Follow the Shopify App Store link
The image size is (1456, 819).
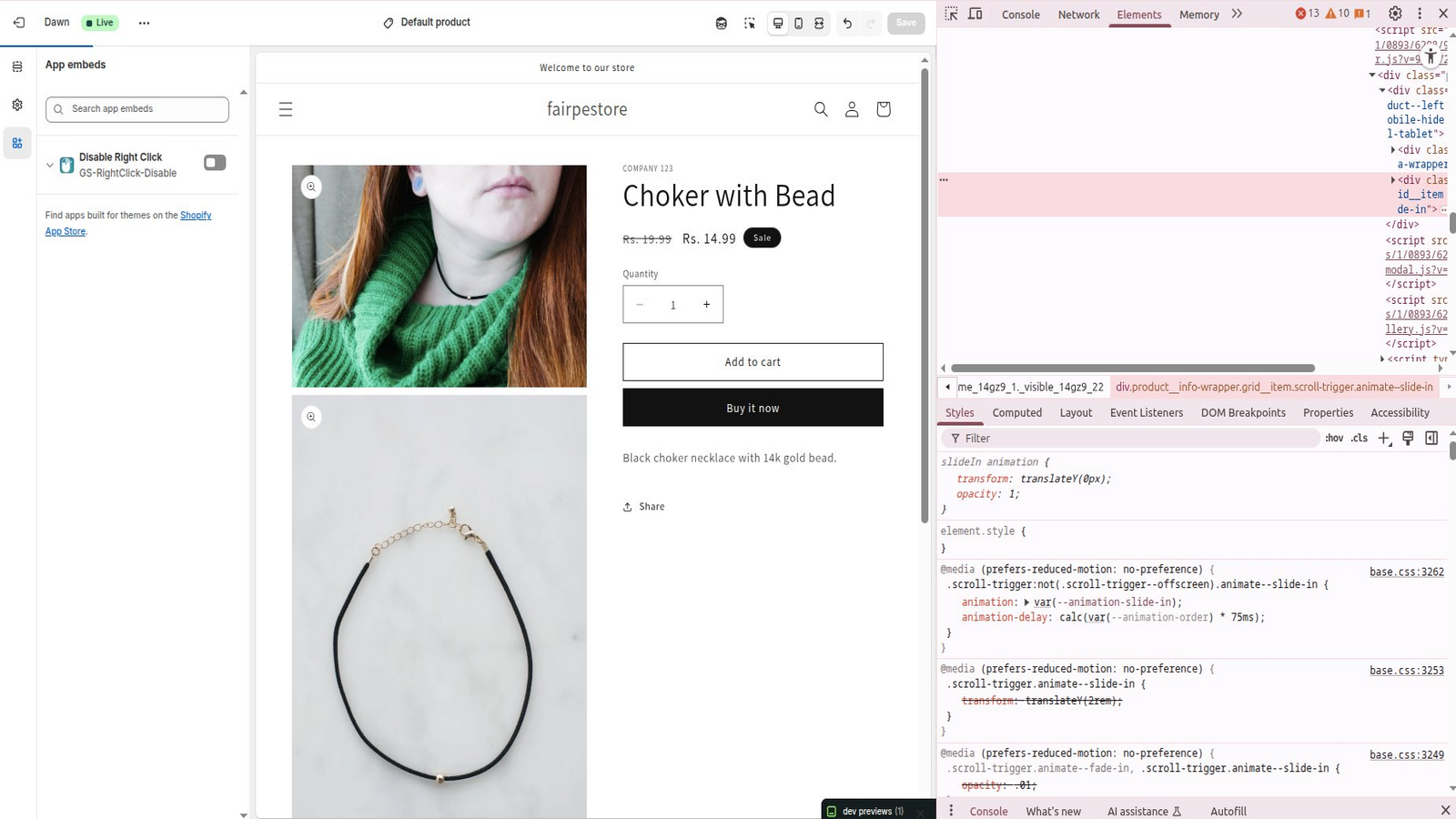(x=128, y=224)
